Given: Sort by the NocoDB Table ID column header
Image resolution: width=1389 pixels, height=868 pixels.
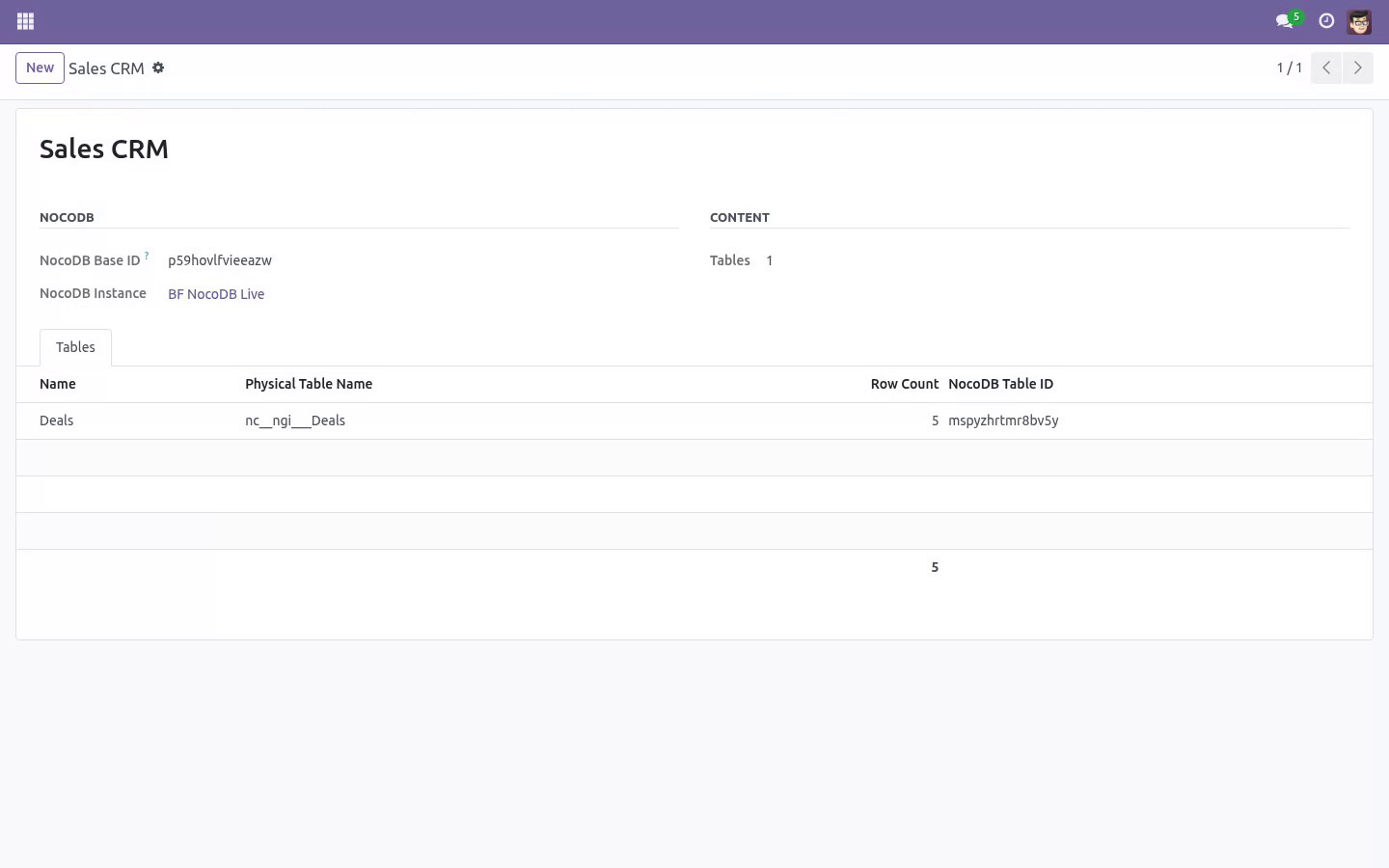Looking at the screenshot, I should tap(1000, 384).
